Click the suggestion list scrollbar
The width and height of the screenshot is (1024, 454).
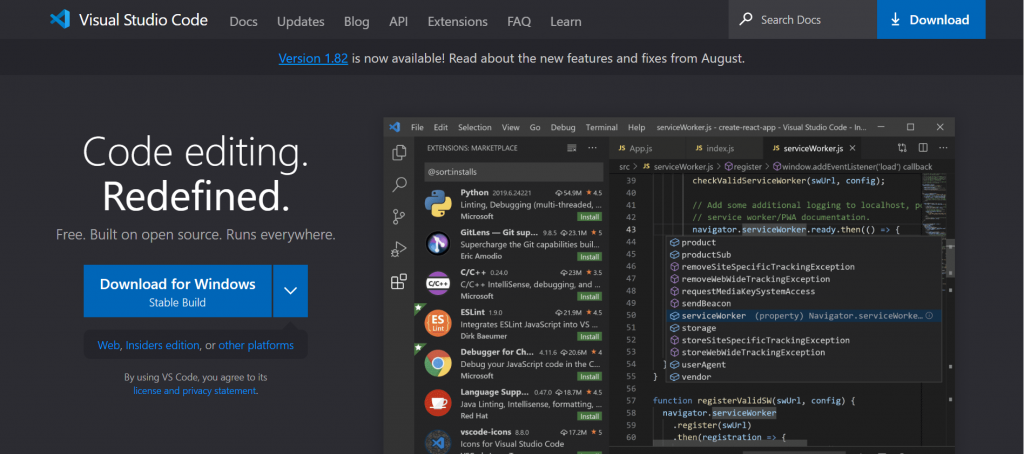pyautogui.click(x=950, y=261)
